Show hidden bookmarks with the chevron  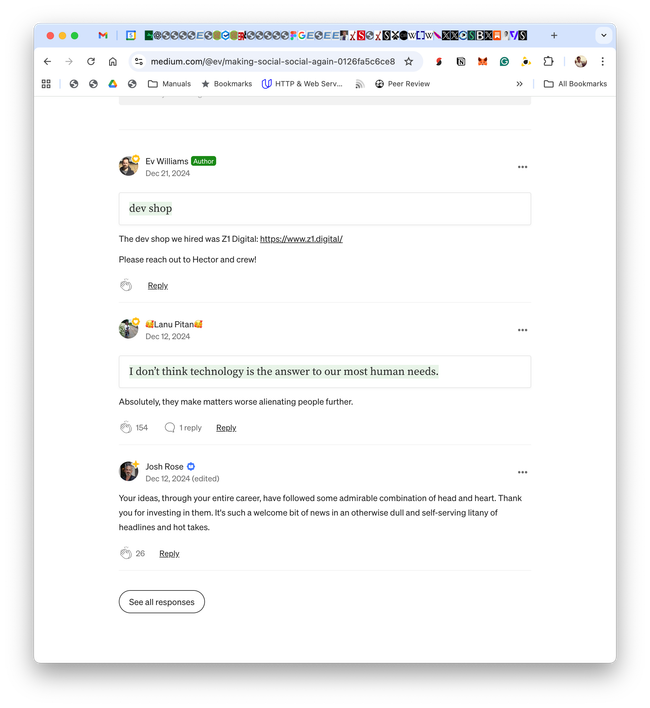(x=519, y=84)
